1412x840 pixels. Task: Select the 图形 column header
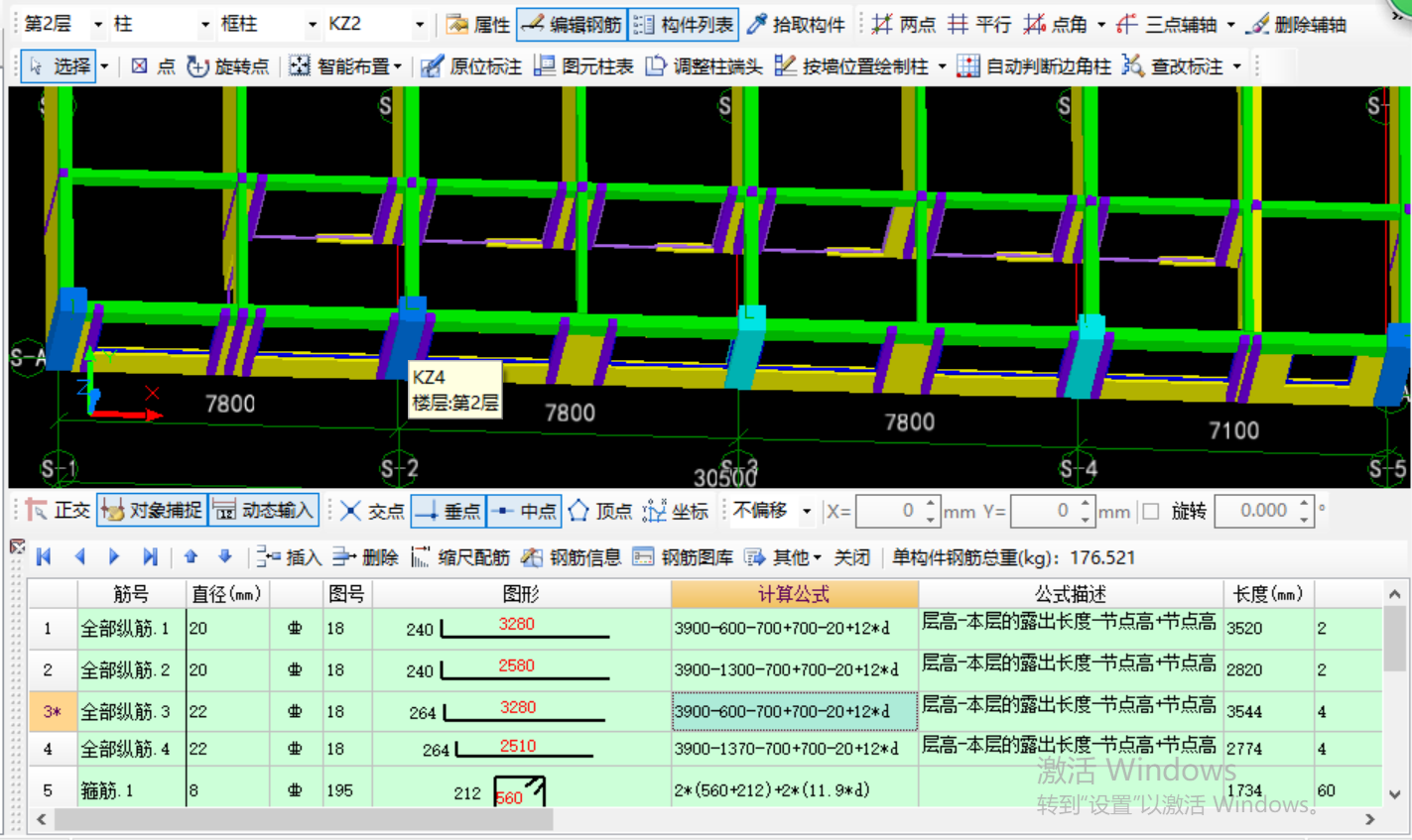[521, 594]
